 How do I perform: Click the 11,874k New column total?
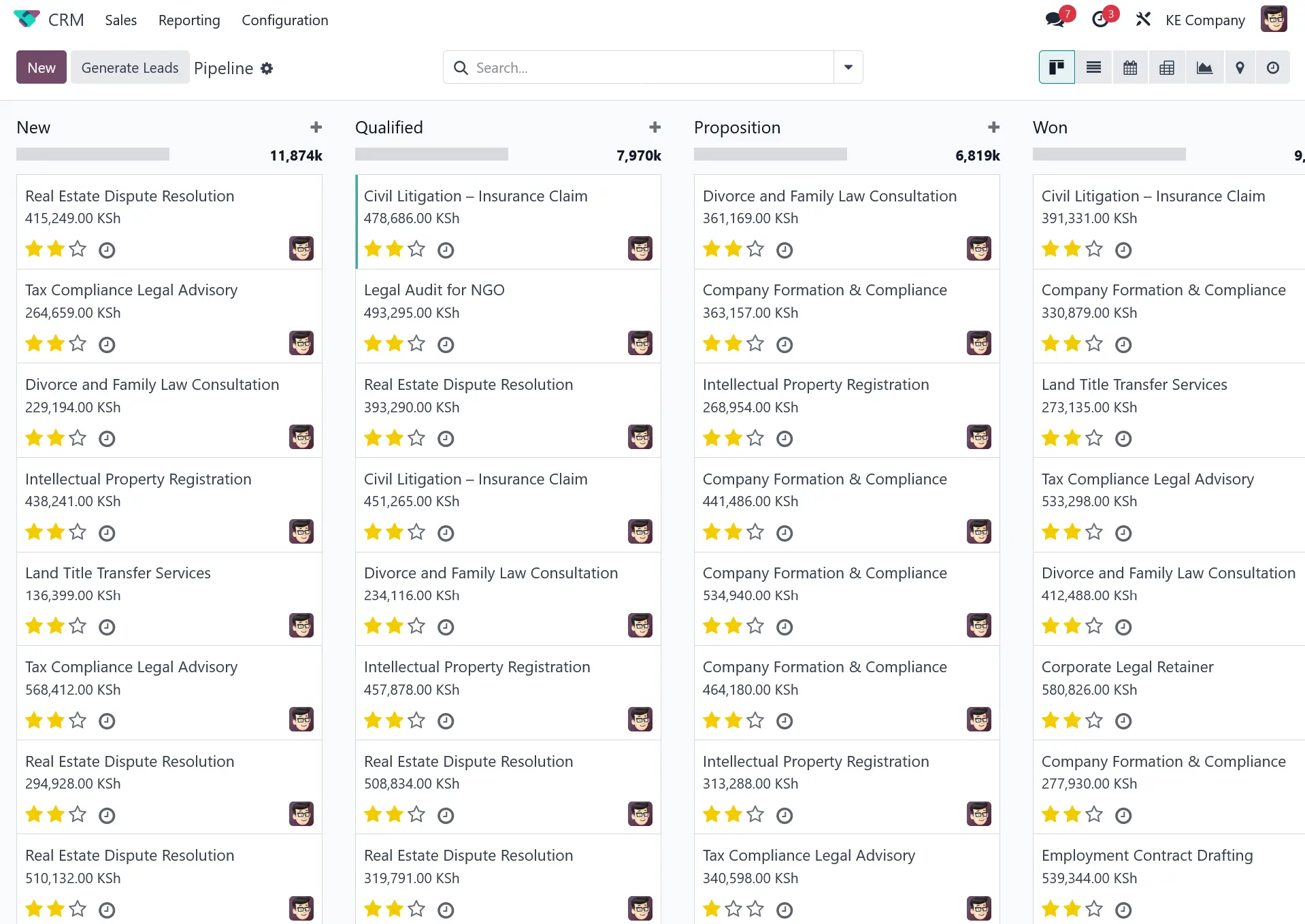pyautogui.click(x=296, y=156)
